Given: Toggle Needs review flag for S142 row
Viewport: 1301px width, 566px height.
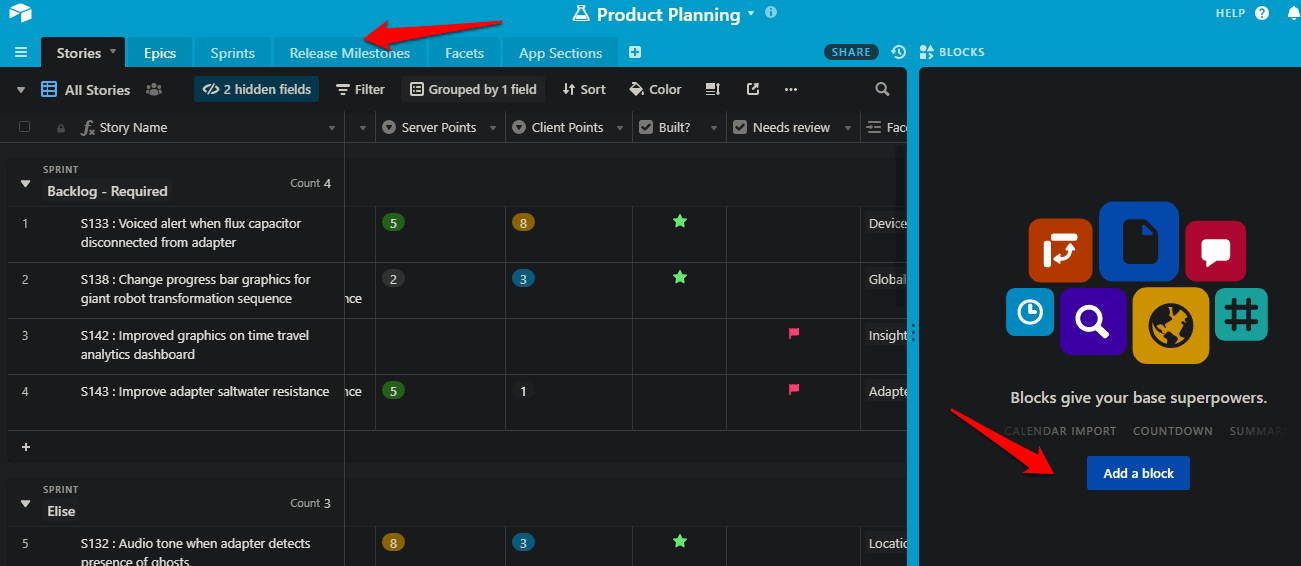Looking at the screenshot, I should (794, 334).
